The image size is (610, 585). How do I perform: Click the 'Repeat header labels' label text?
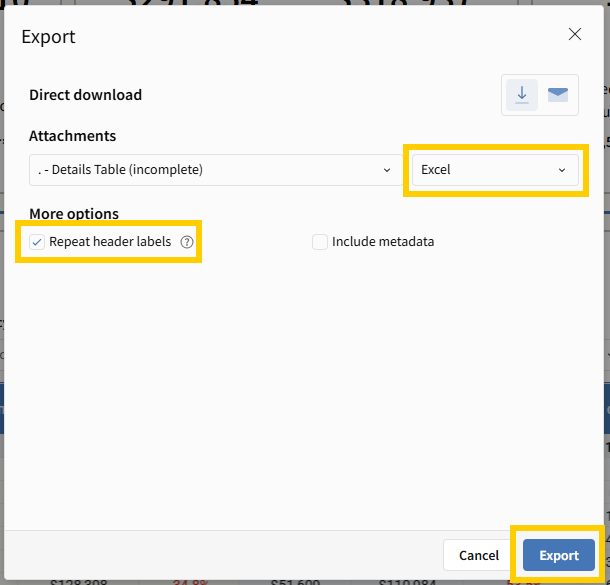click(x=110, y=242)
